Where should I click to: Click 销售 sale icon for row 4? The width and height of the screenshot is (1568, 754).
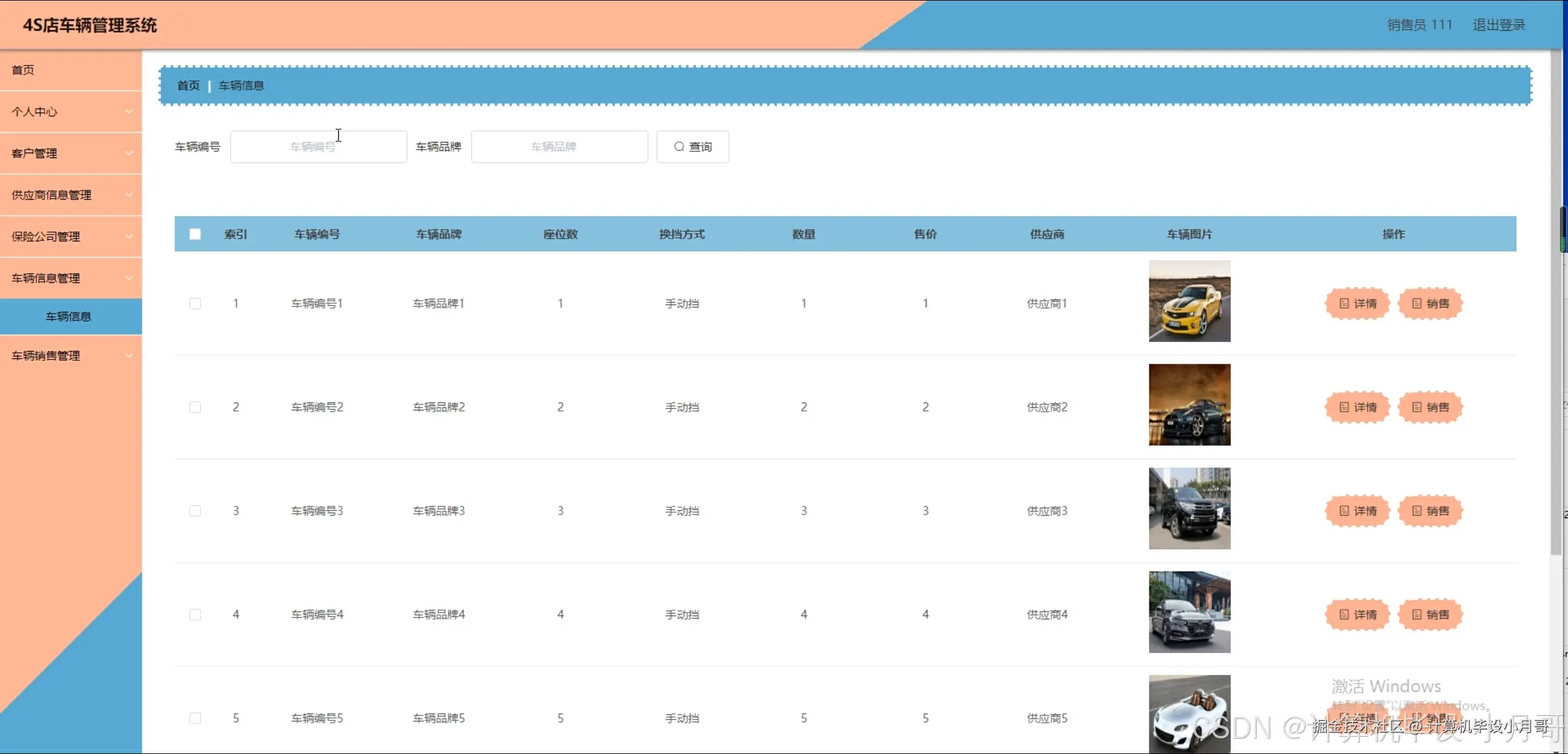[1416, 614]
